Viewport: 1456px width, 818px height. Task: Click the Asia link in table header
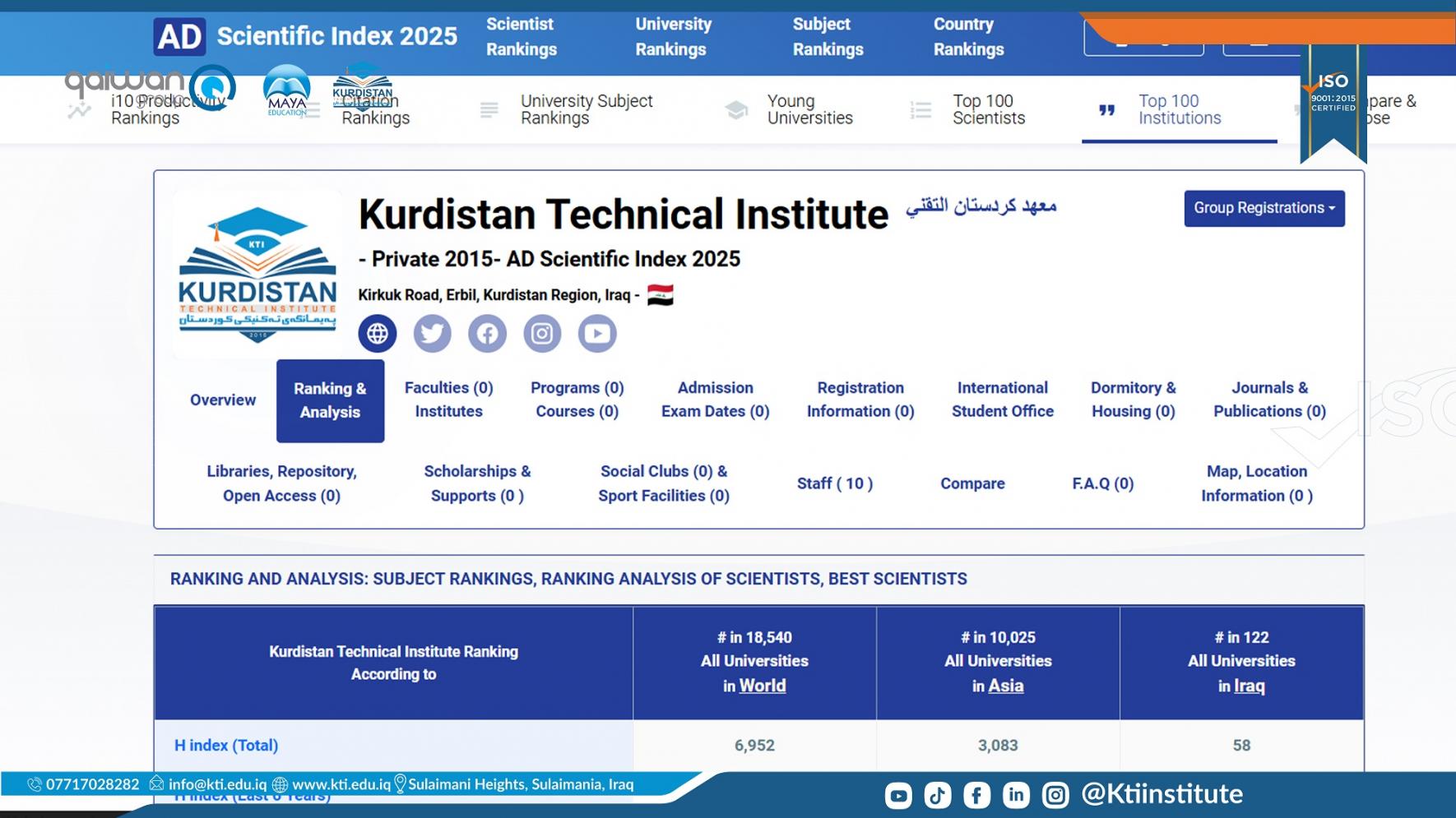pyautogui.click(x=1006, y=686)
